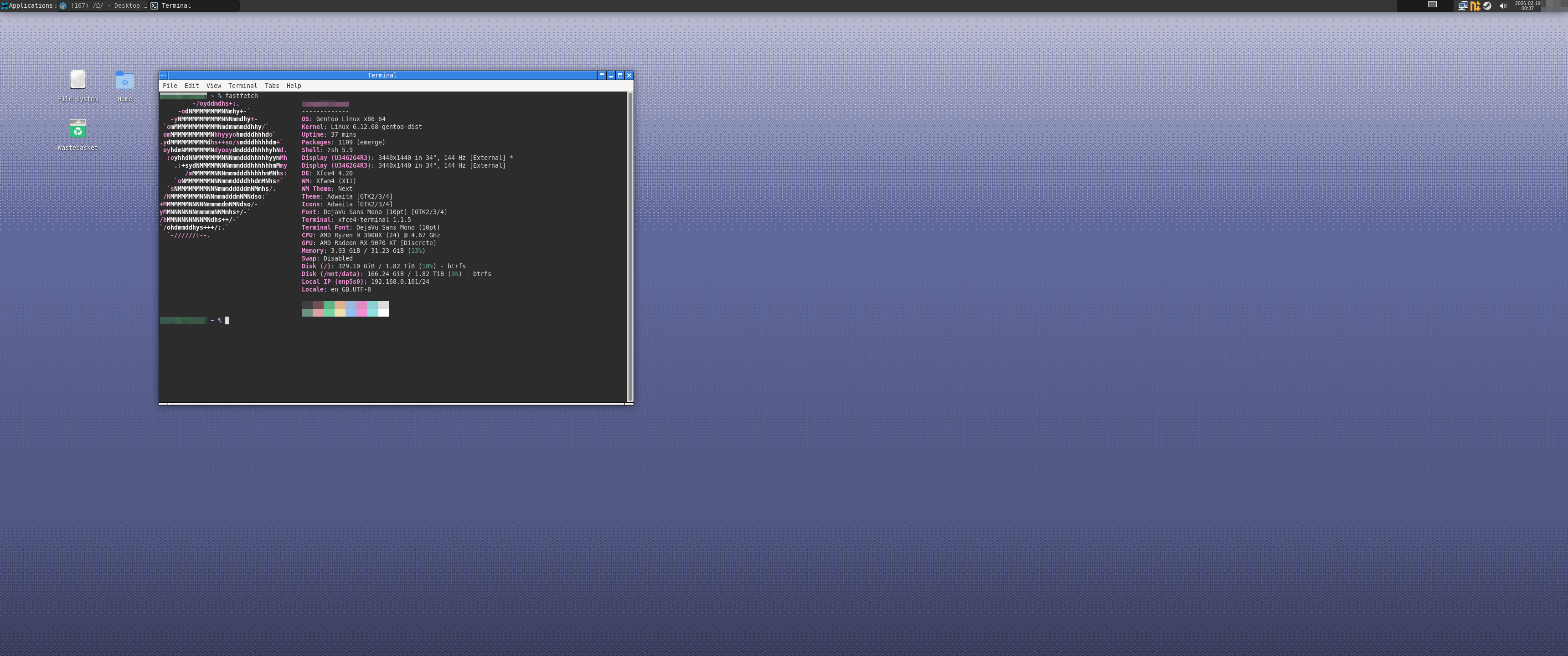Click the network connections tray icon
This screenshot has width=1568, height=656.
click(1463, 5)
